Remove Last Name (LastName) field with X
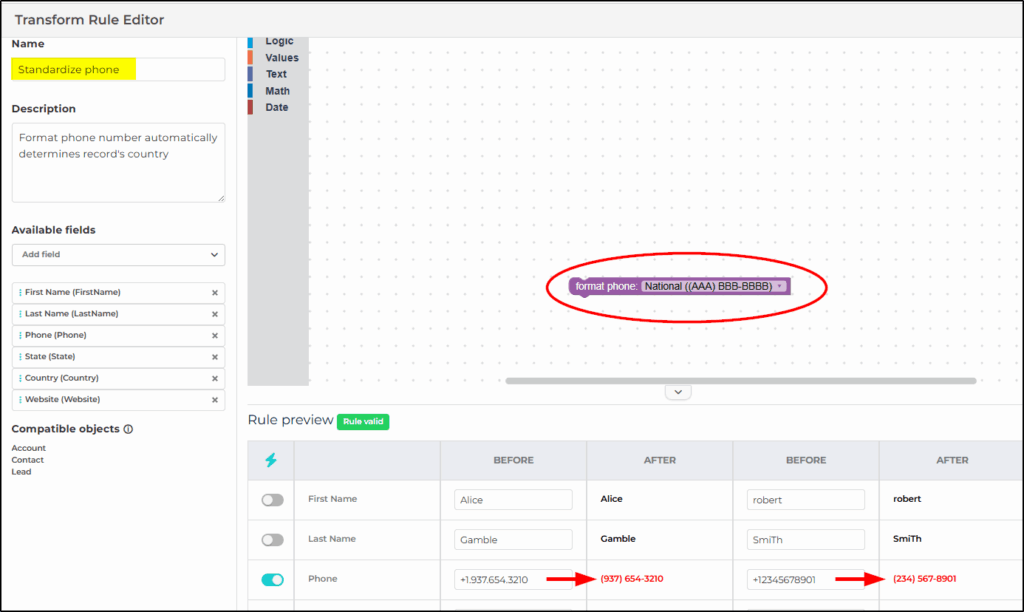 point(215,314)
